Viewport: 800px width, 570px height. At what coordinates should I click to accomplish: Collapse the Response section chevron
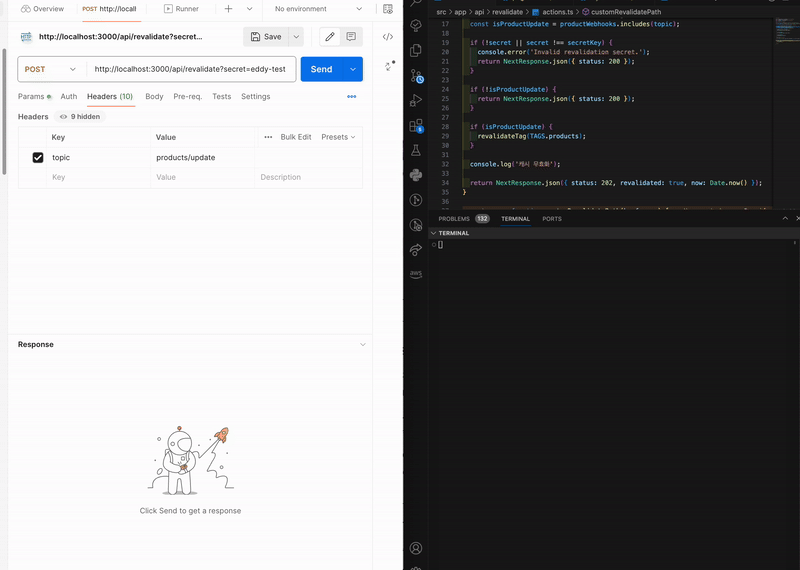[362, 344]
